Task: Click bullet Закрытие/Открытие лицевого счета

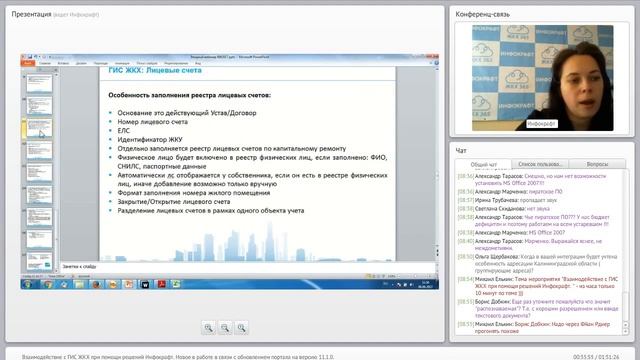Action: click(x=173, y=202)
